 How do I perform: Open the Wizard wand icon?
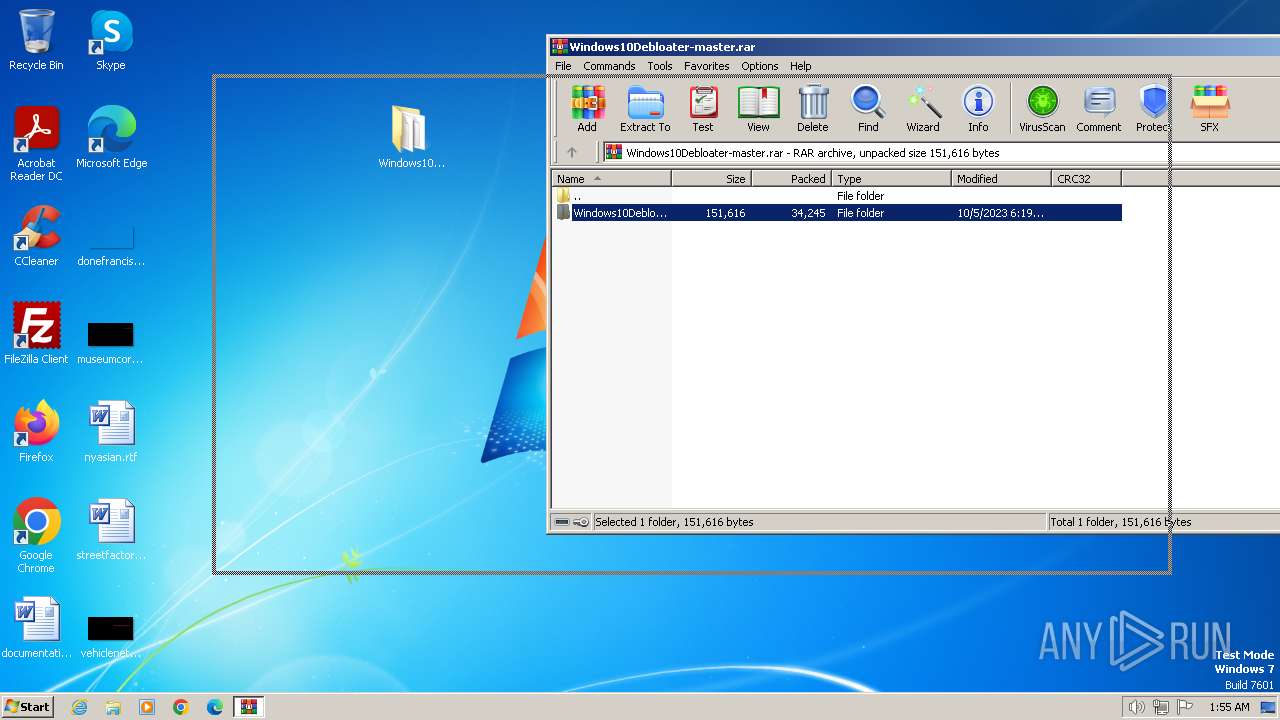(923, 109)
